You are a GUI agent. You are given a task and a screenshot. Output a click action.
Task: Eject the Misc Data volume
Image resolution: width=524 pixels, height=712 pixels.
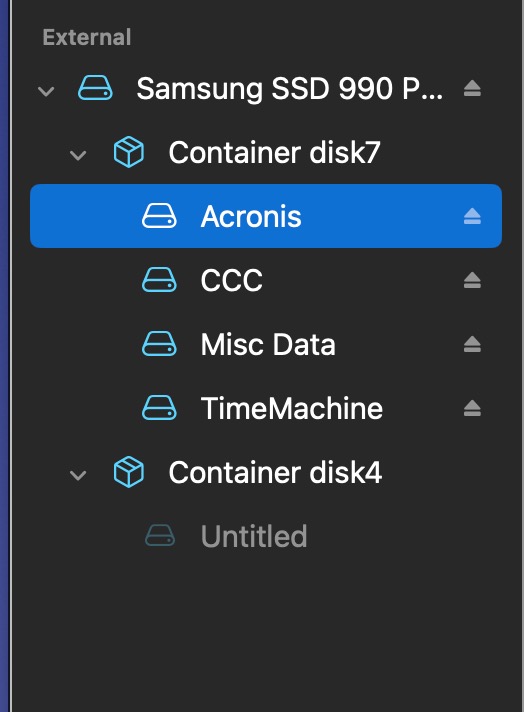click(472, 344)
